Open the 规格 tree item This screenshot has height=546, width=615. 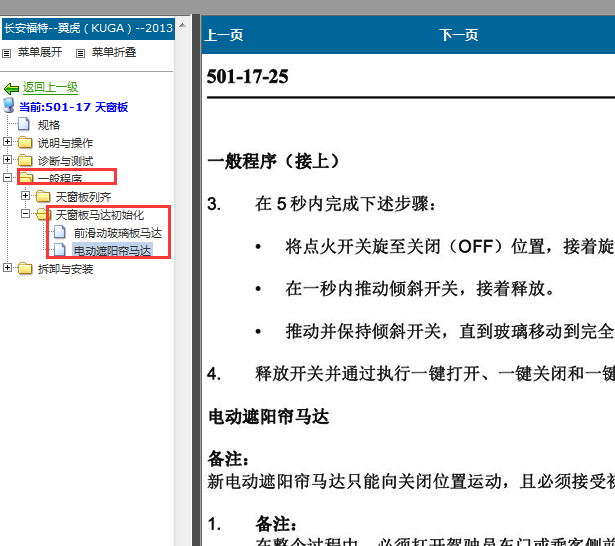pyautogui.click(x=49, y=125)
